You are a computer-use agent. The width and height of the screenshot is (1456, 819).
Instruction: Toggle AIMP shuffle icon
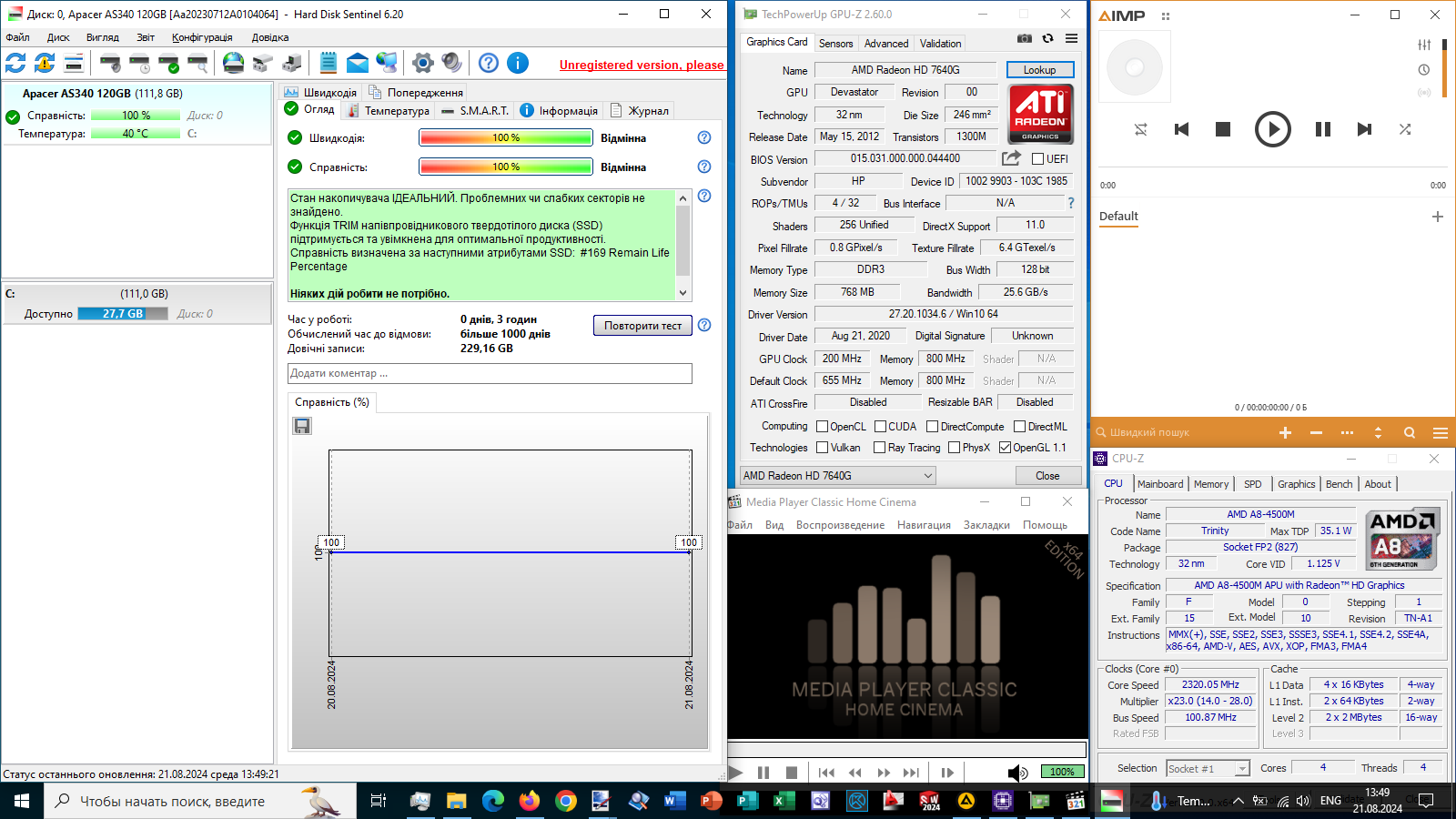[x=1405, y=129]
